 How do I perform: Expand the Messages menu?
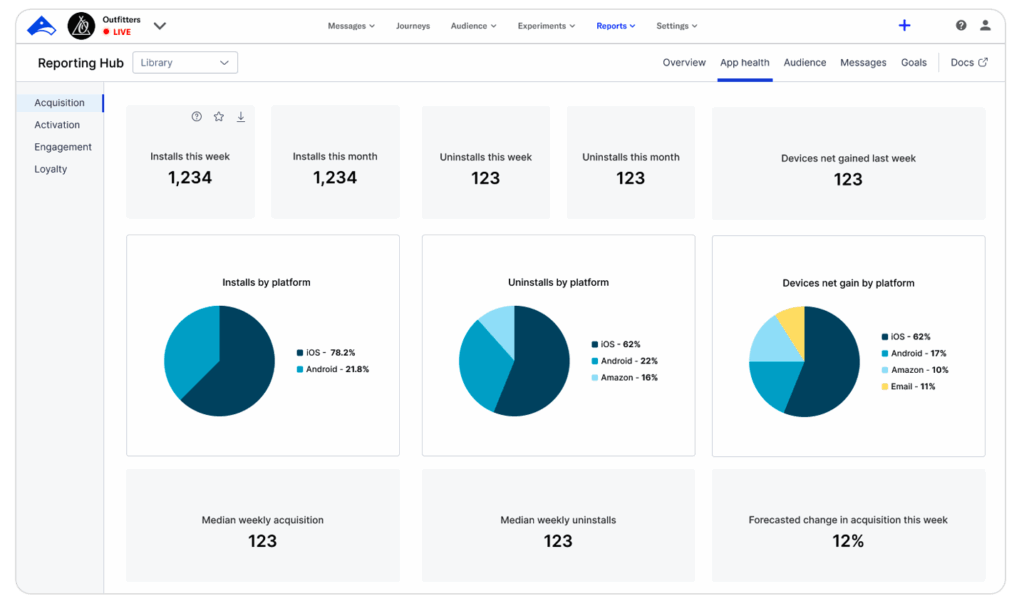pos(351,26)
